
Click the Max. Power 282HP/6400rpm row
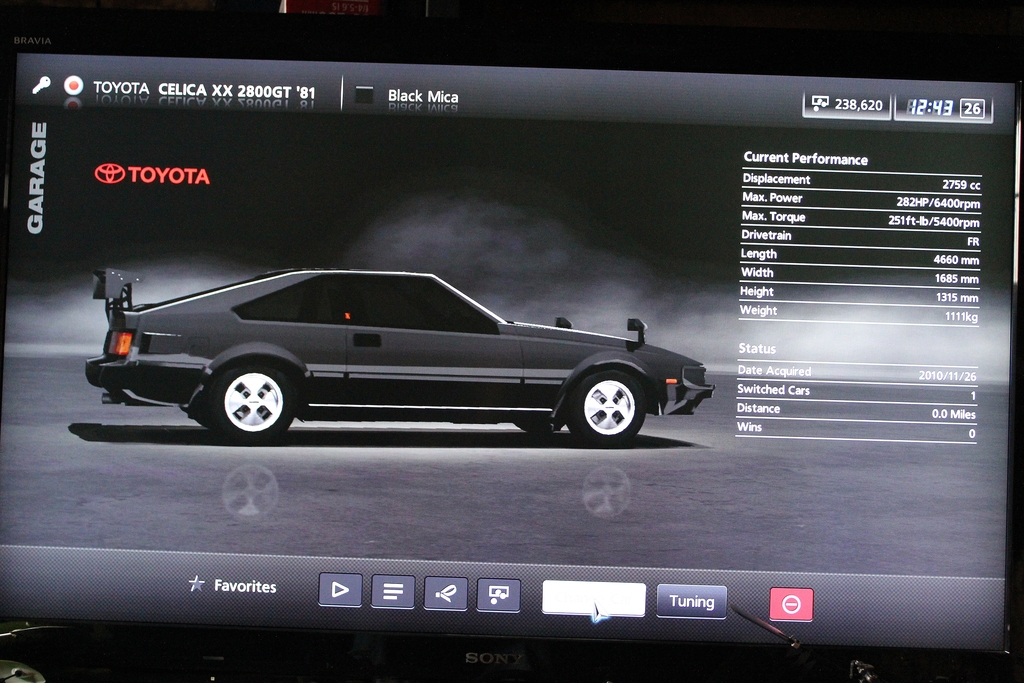tap(861, 200)
